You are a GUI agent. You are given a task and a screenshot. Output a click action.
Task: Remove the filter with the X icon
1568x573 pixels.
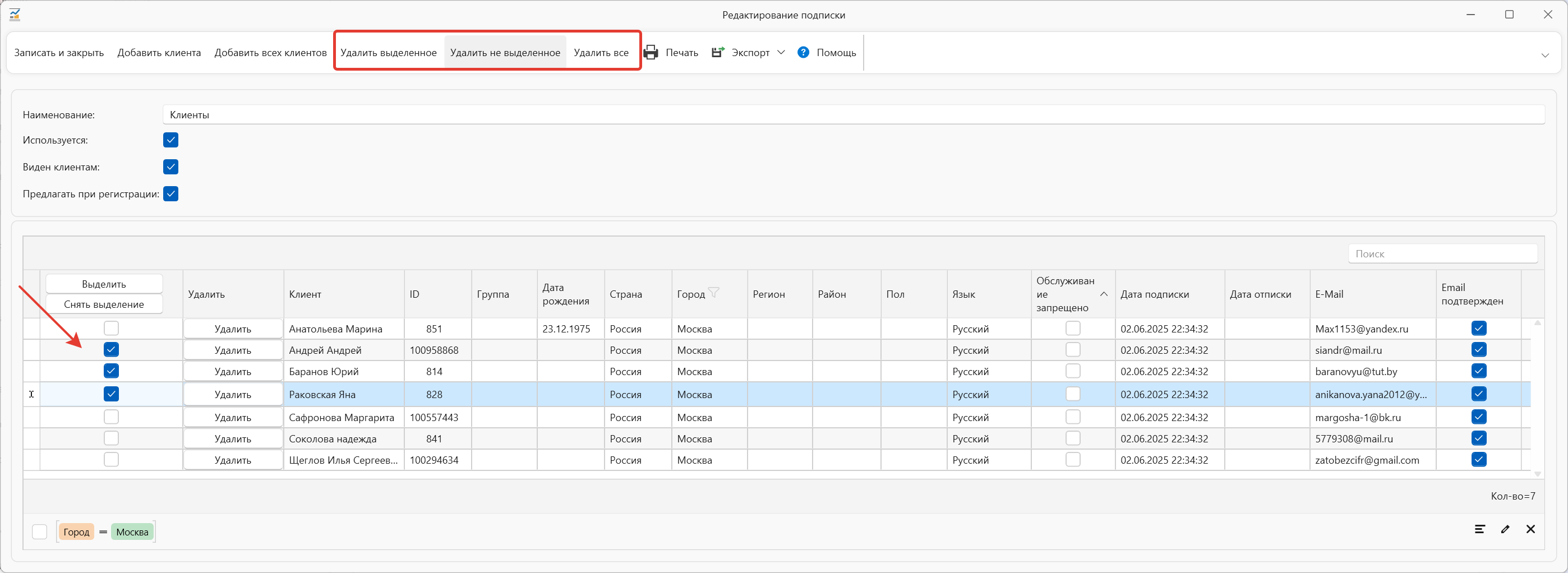[x=1530, y=529]
